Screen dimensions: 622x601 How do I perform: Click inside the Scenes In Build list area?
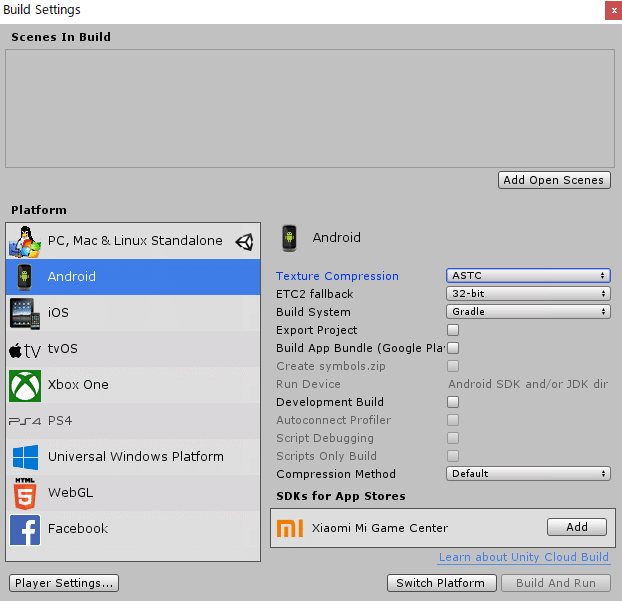coord(310,108)
